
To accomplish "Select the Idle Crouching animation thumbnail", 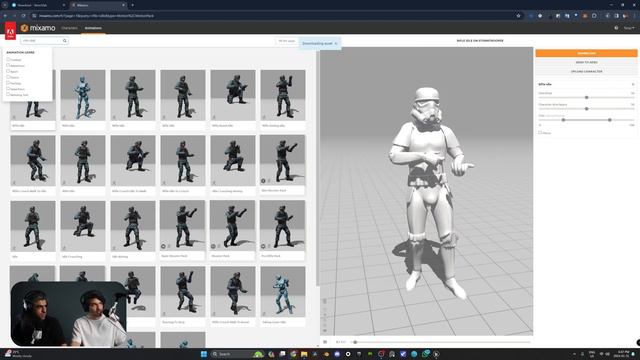I will click(x=83, y=227).
